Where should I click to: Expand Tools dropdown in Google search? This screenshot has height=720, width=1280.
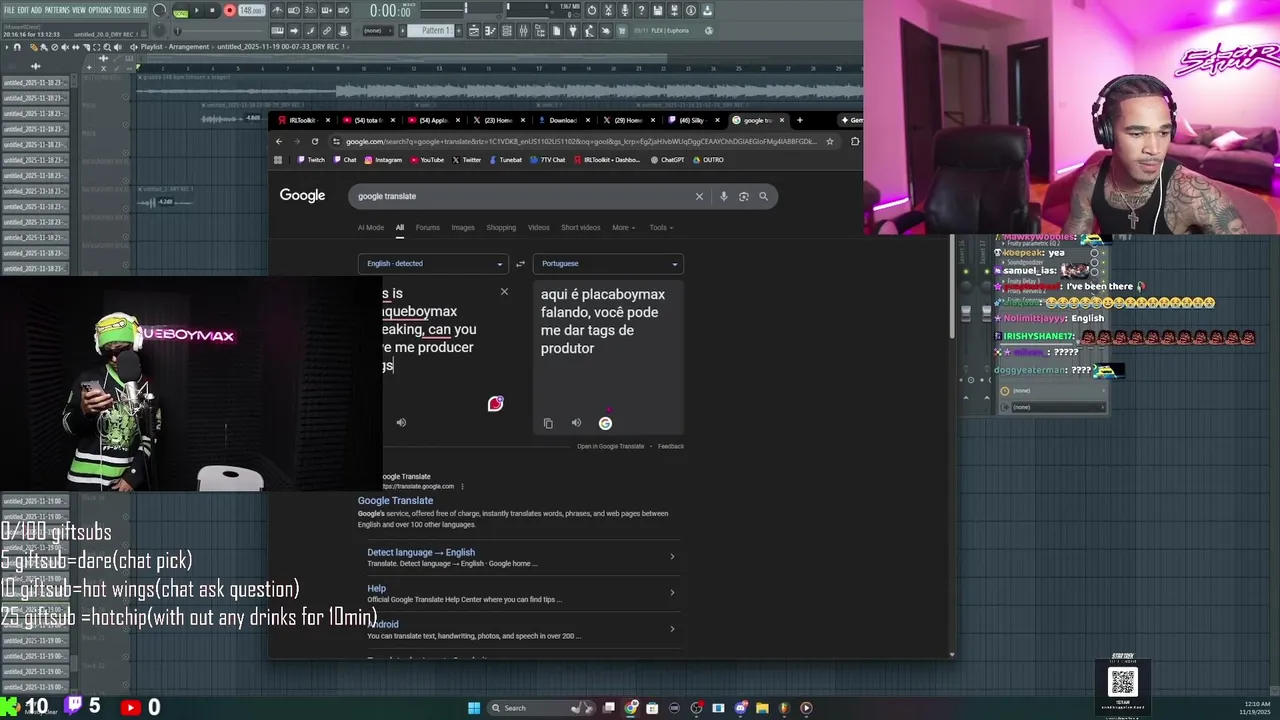(x=661, y=228)
